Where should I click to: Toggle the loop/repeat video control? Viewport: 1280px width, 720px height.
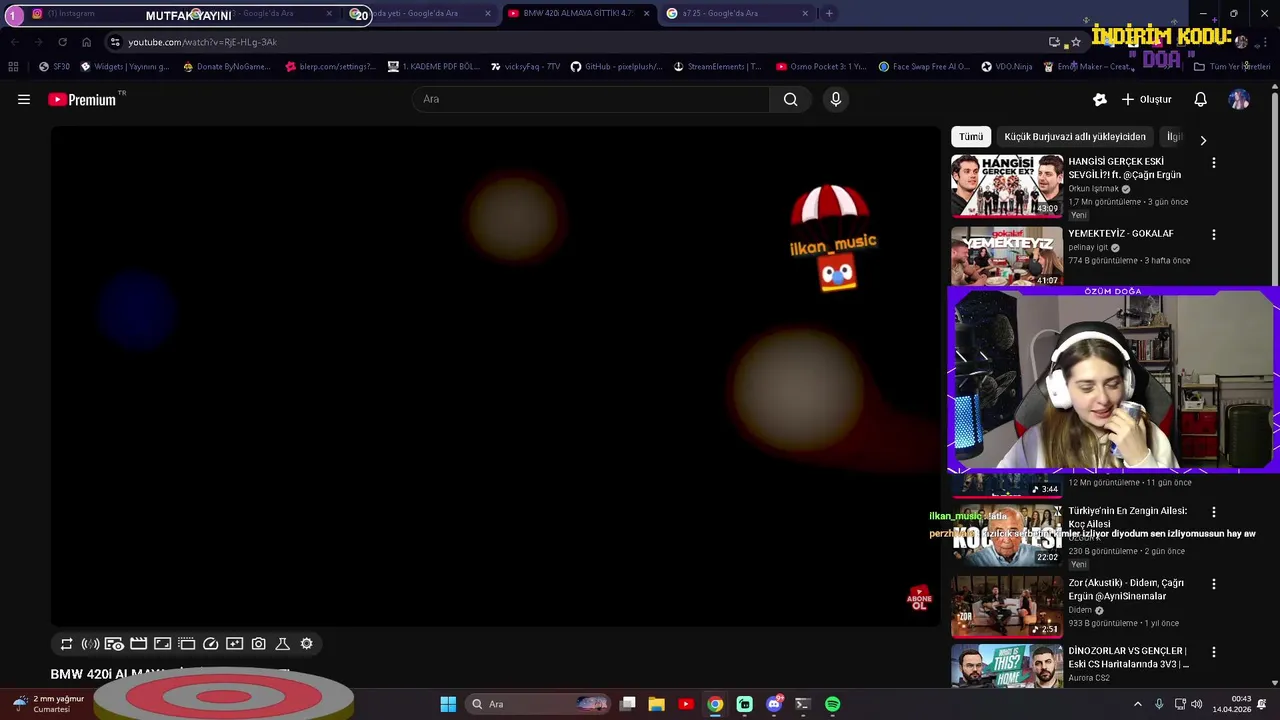click(66, 644)
